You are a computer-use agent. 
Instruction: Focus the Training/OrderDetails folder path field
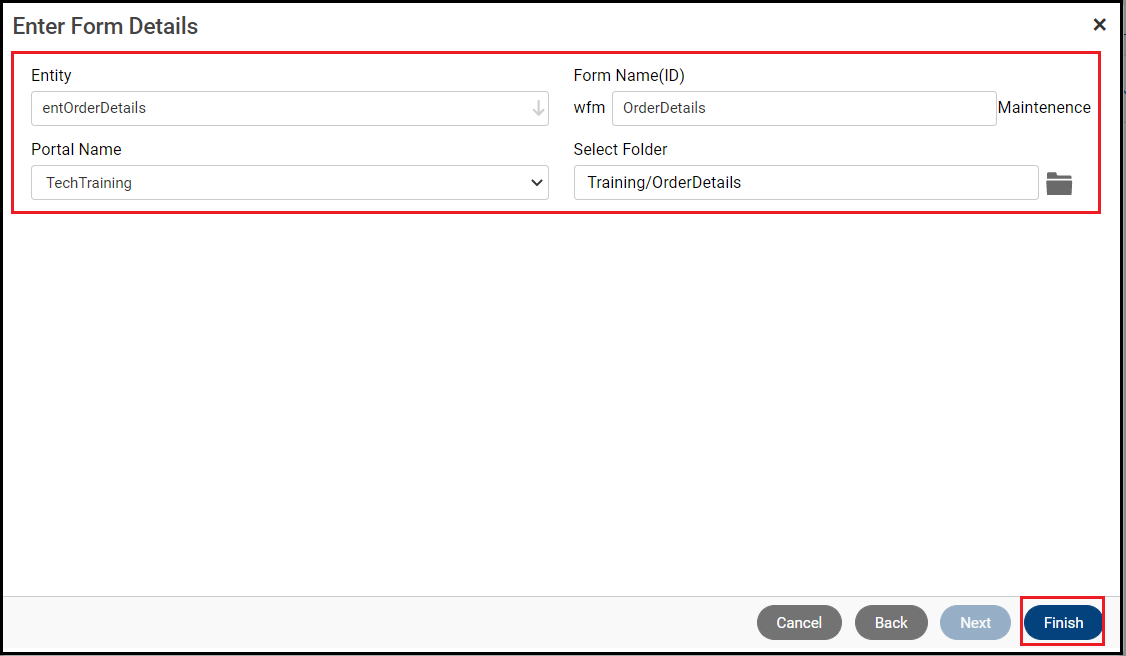(x=805, y=182)
